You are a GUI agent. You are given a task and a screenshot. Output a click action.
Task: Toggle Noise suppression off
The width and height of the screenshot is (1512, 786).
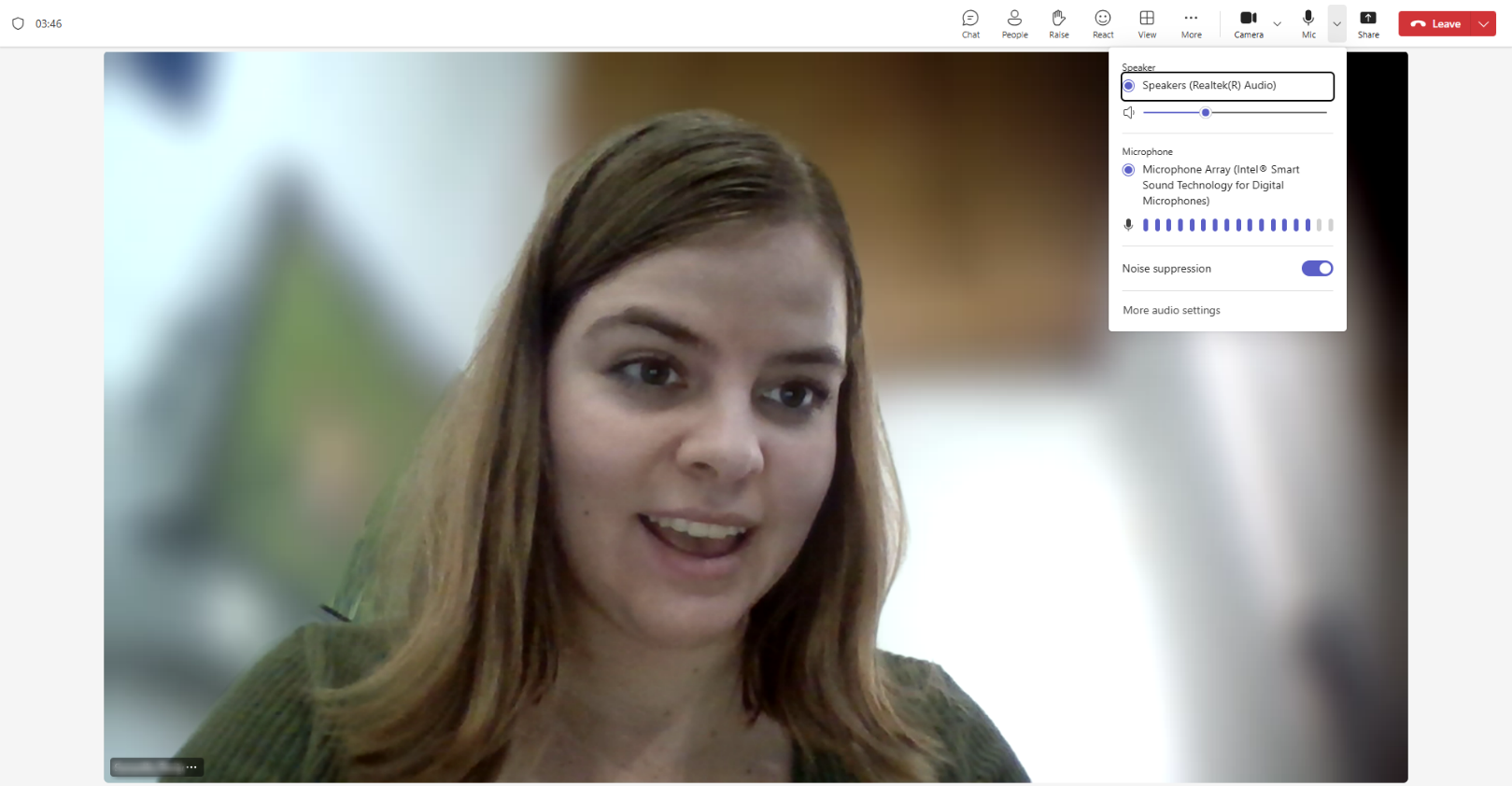point(1317,269)
